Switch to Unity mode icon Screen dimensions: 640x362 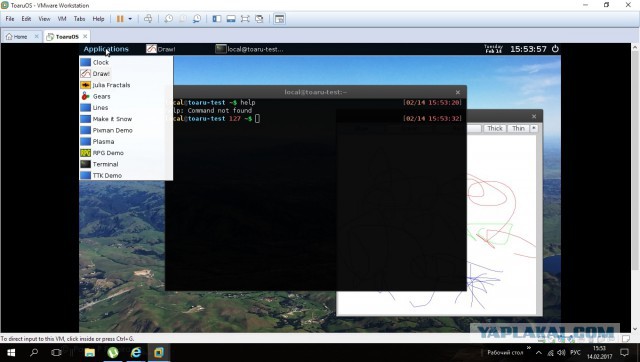pyautogui.click(x=259, y=19)
